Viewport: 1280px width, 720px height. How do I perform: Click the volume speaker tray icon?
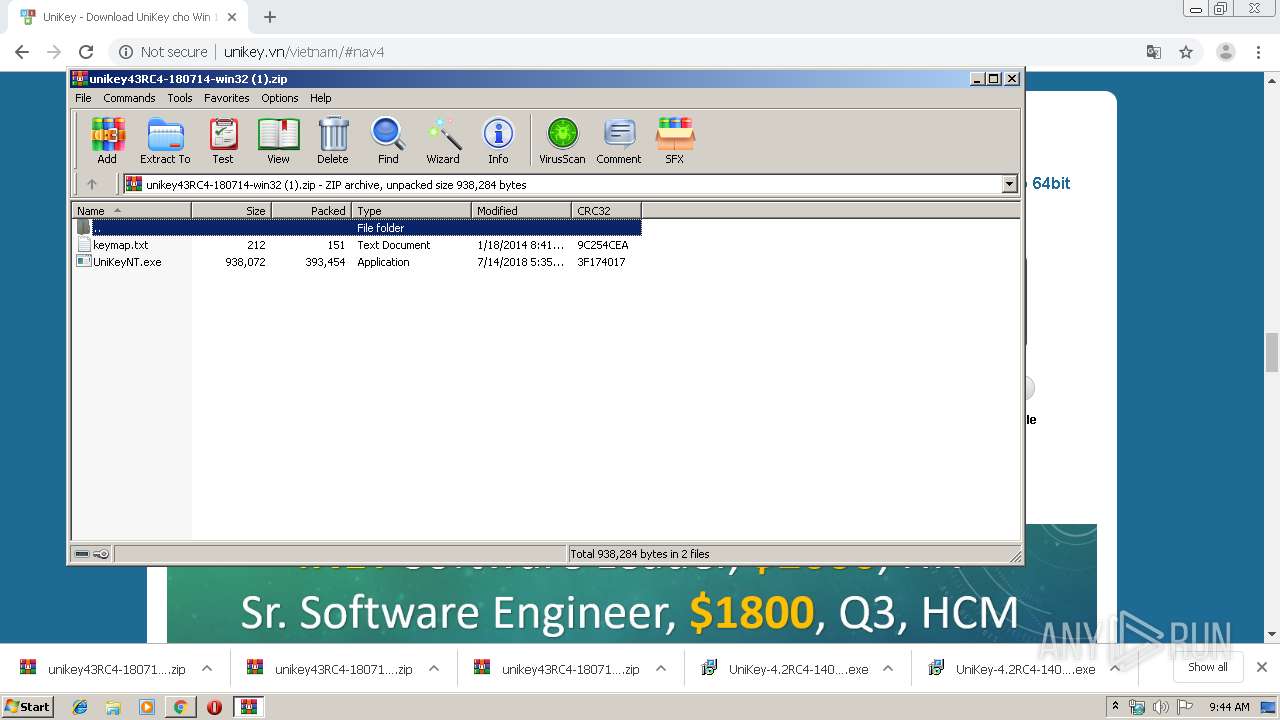tap(1160, 707)
